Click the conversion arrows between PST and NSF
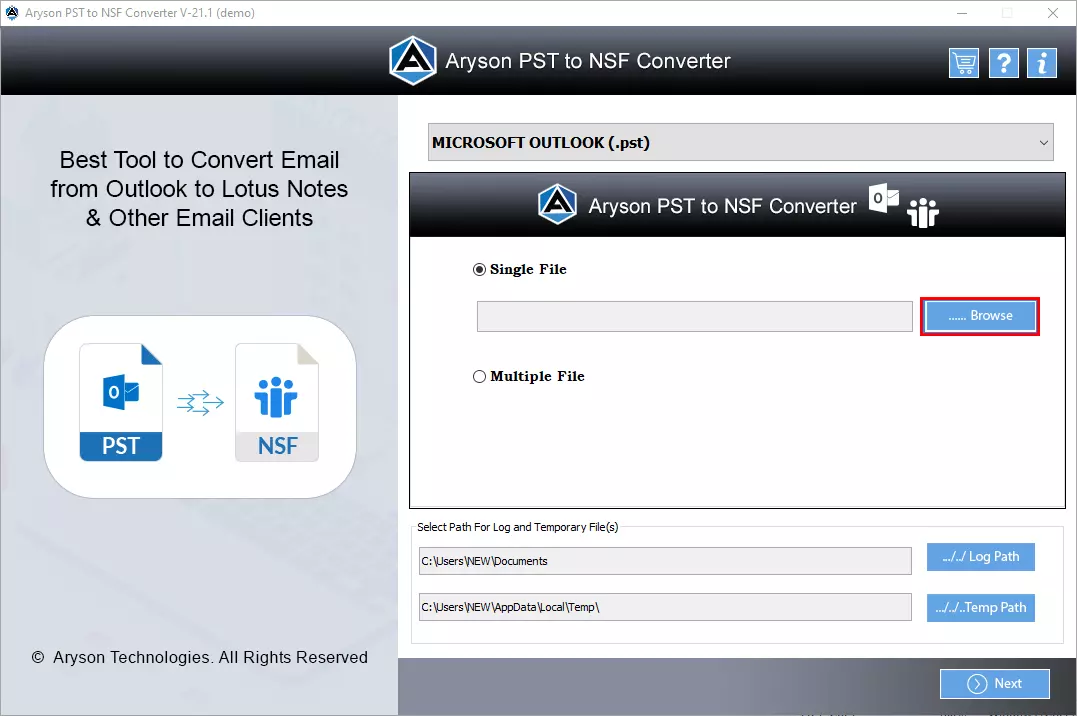The width and height of the screenshot is (1077, 716). [200, 403]
